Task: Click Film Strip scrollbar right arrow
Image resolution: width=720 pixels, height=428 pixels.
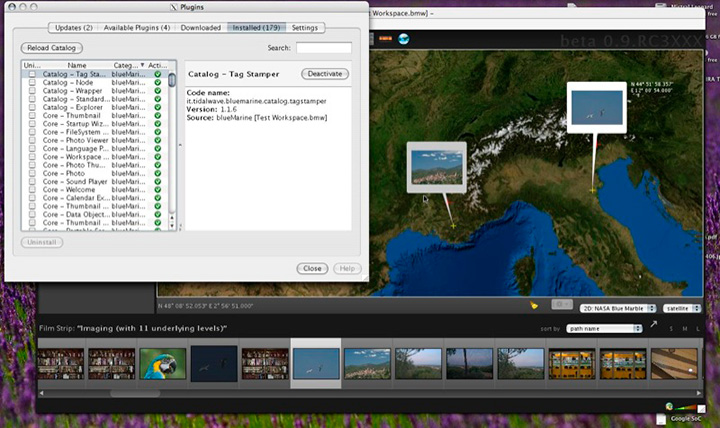Action: 699,393
